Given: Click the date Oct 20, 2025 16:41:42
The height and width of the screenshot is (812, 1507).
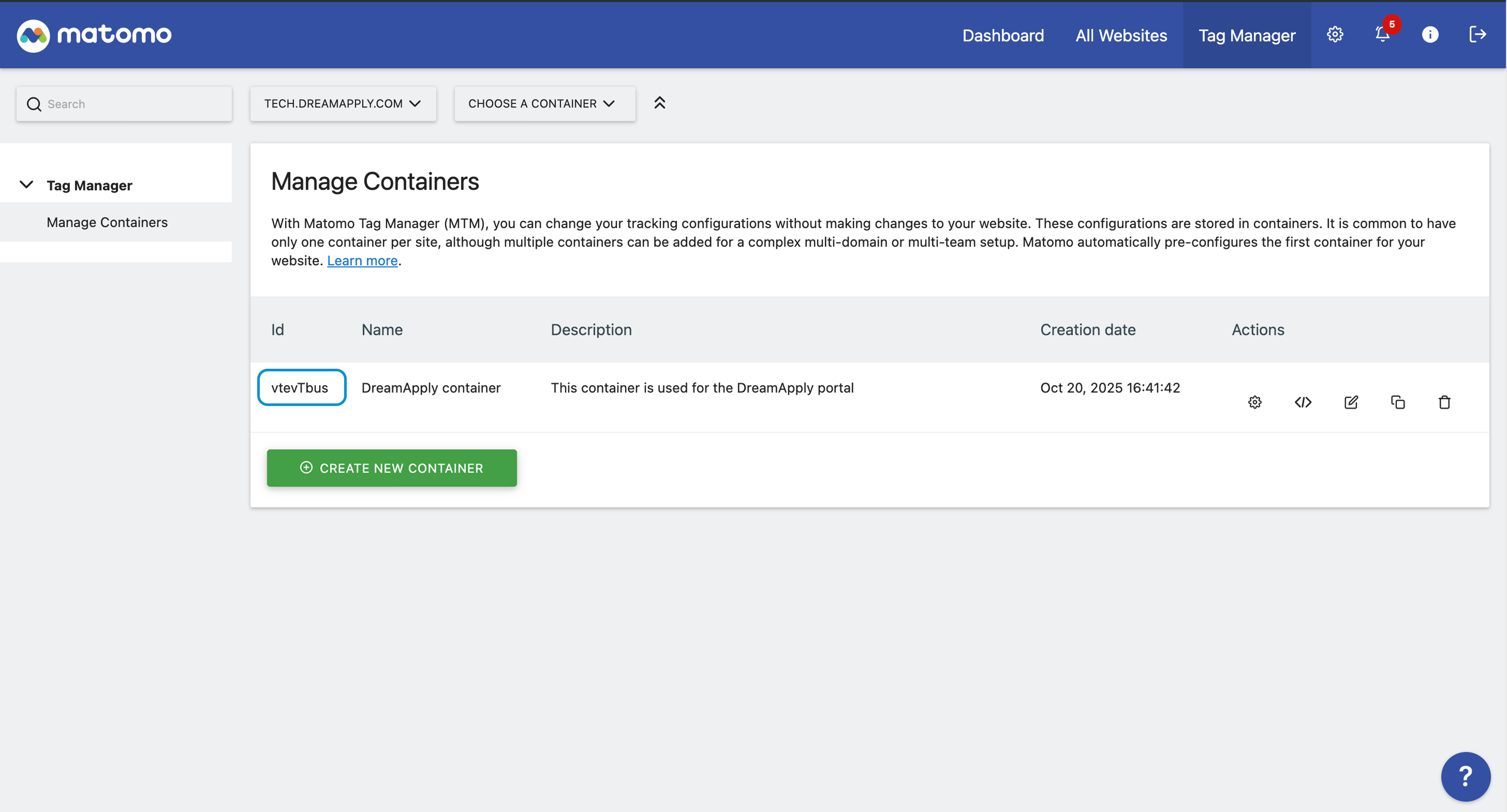Looking at the screenshot, I should click(1110, 387).
